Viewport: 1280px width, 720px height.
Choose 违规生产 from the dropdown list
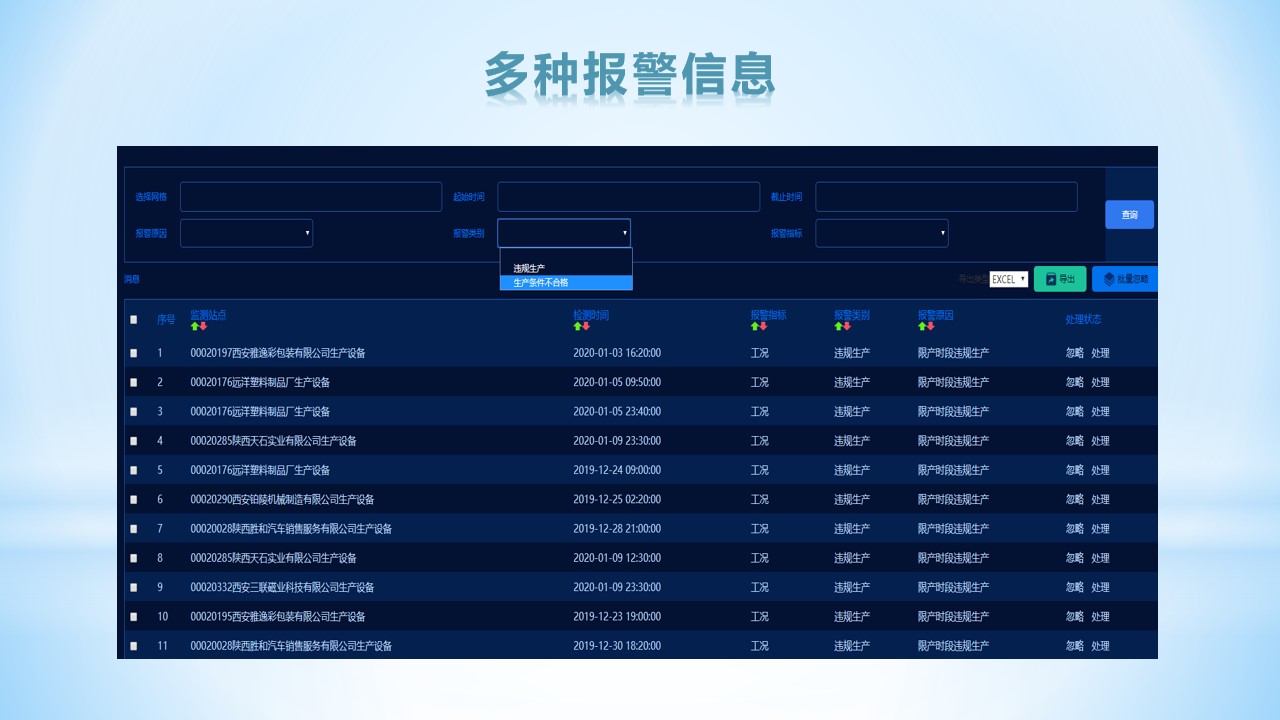pyautogui.click(x=566, y=268)
